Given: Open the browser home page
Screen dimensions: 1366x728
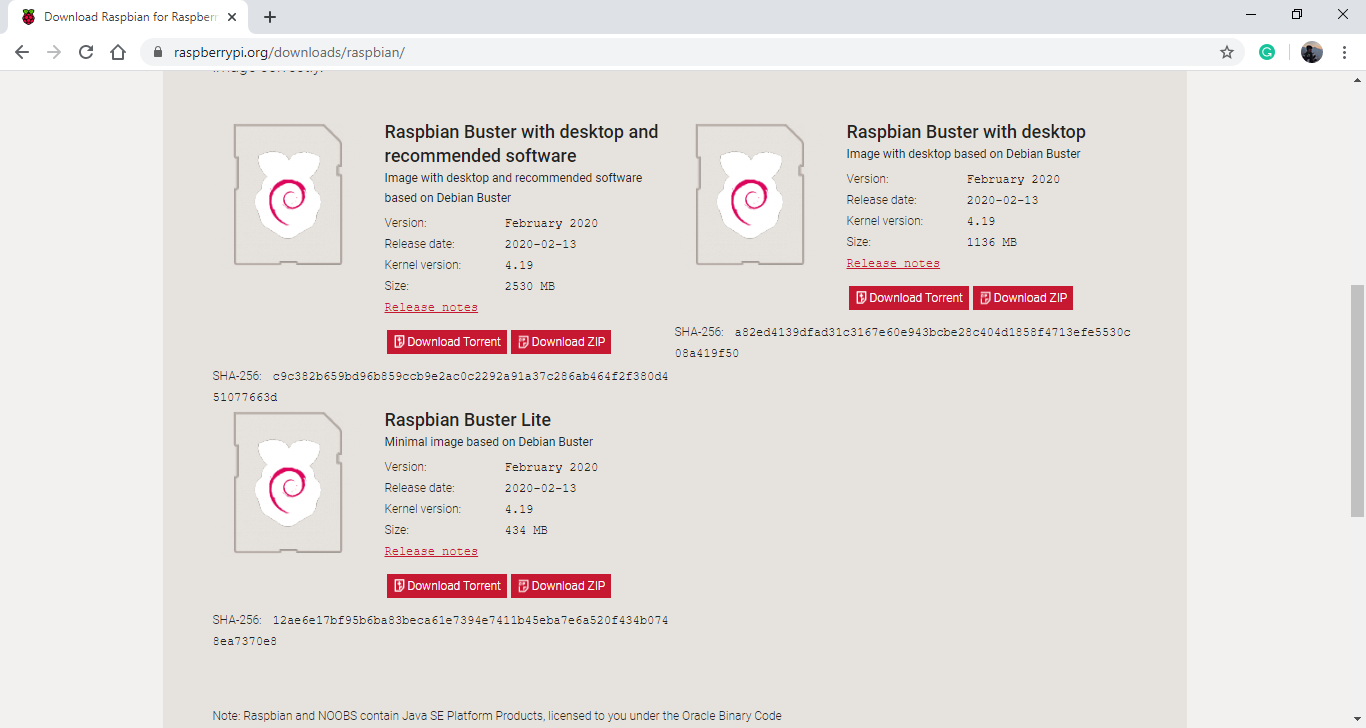Looking at the screenshot, I should point(118,52).
